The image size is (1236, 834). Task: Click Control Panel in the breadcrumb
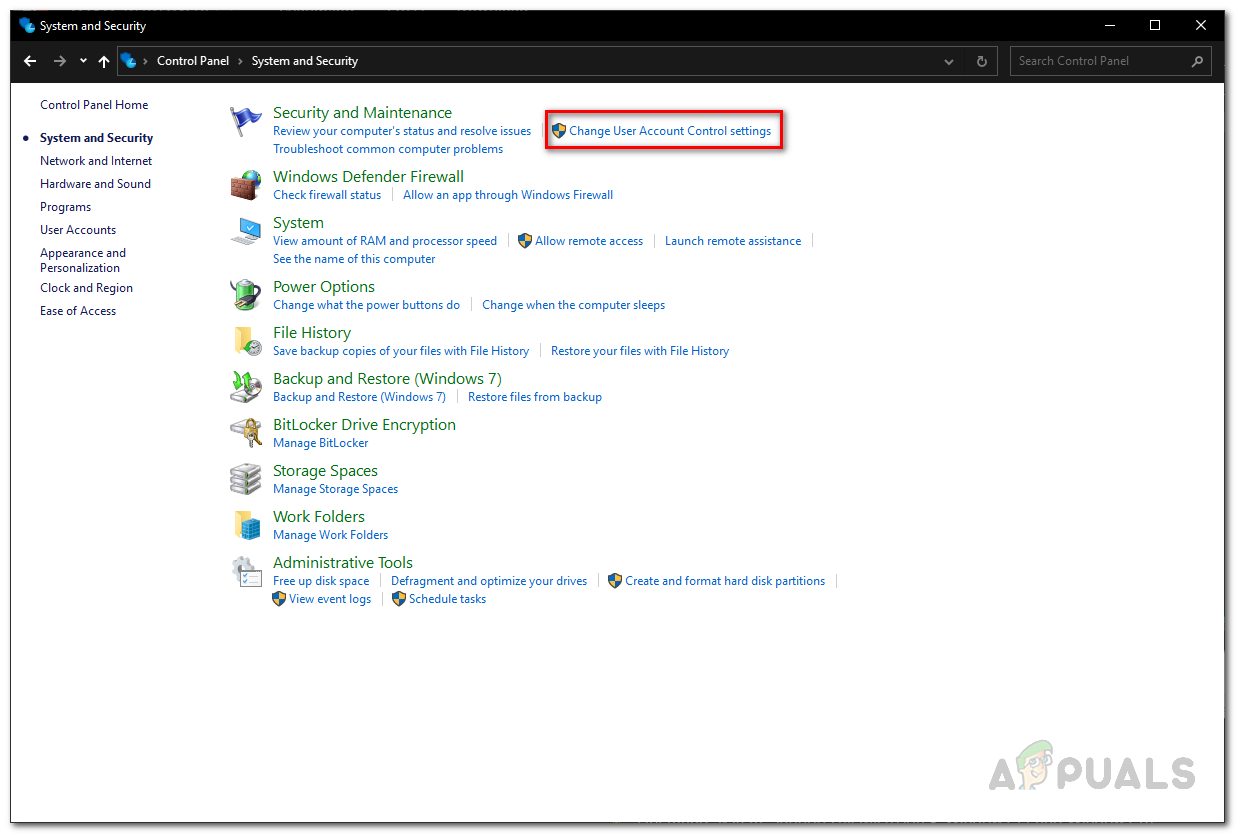pos(193,61)
